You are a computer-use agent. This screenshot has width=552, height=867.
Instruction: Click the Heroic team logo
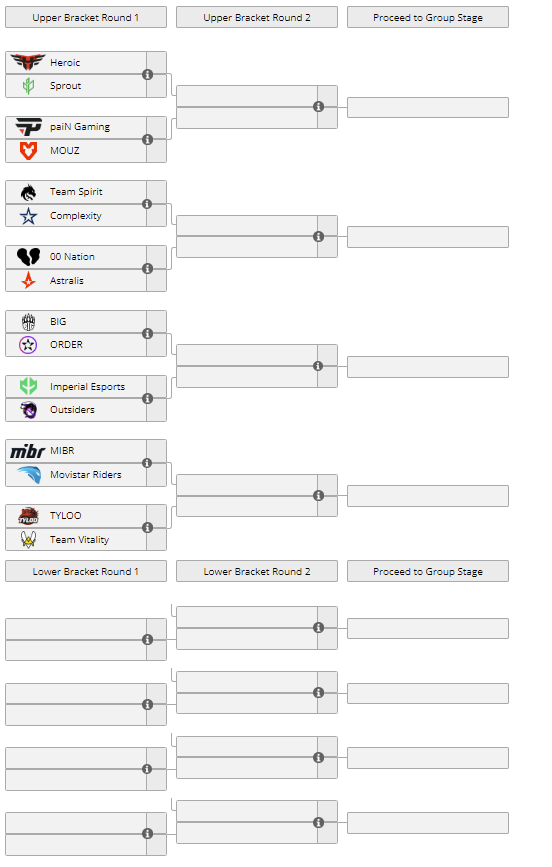click(28, 62)
